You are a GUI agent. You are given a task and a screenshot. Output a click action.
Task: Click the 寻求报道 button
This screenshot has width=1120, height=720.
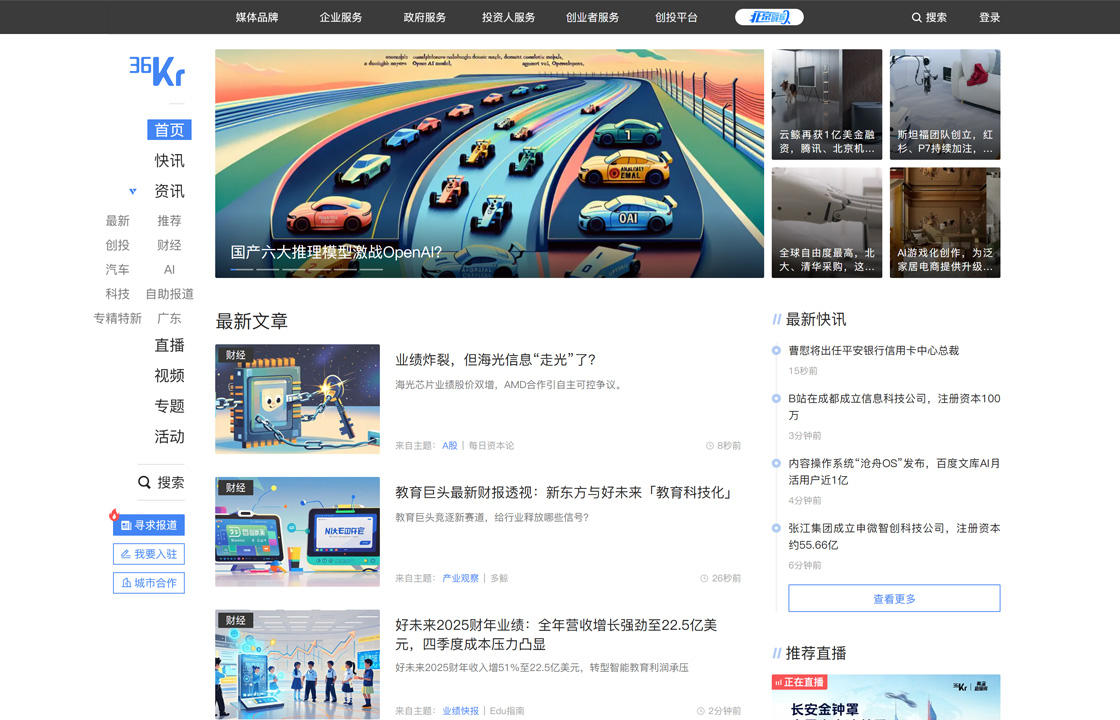(x=149, y=525)
